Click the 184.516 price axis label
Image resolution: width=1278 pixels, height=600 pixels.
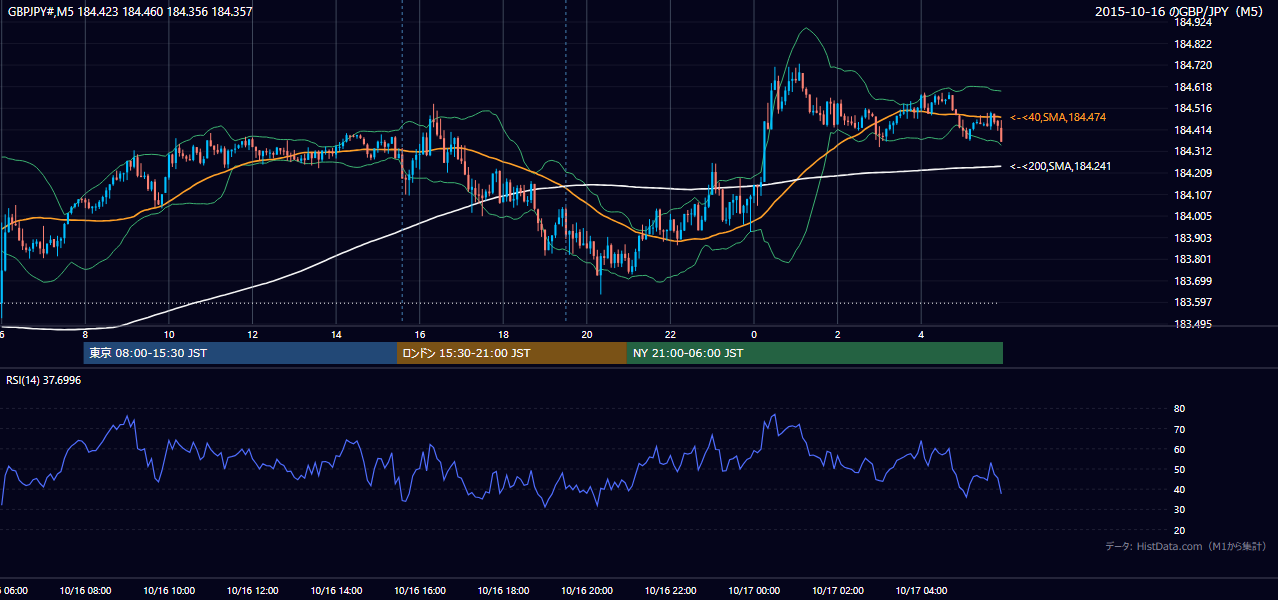click(1193, 108)
